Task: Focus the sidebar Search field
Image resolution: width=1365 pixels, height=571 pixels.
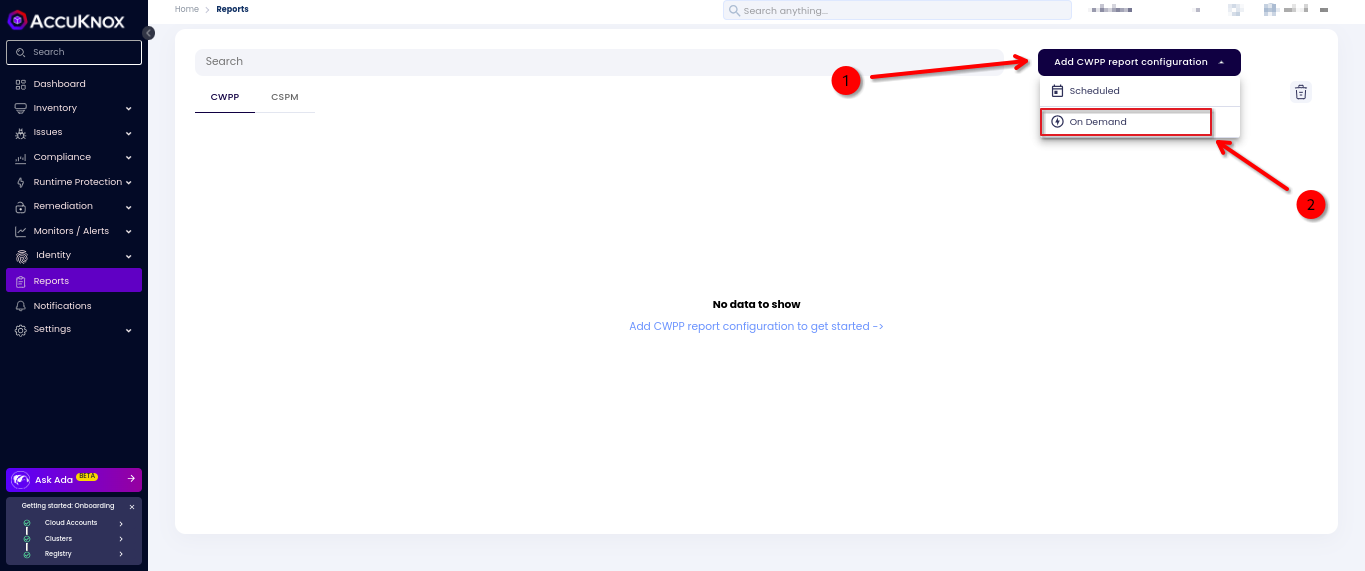Action: pos(74,52)
